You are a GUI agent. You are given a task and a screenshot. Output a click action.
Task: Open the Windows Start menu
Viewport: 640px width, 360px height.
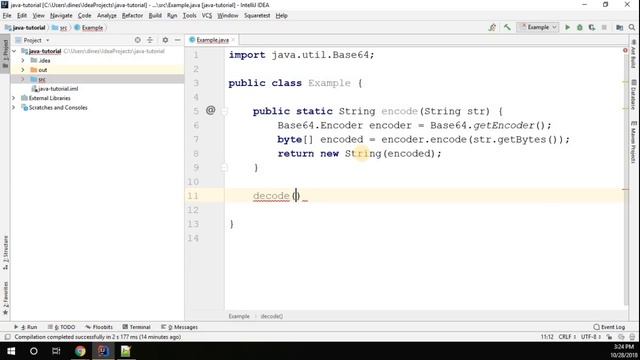(x=11, y=351)
